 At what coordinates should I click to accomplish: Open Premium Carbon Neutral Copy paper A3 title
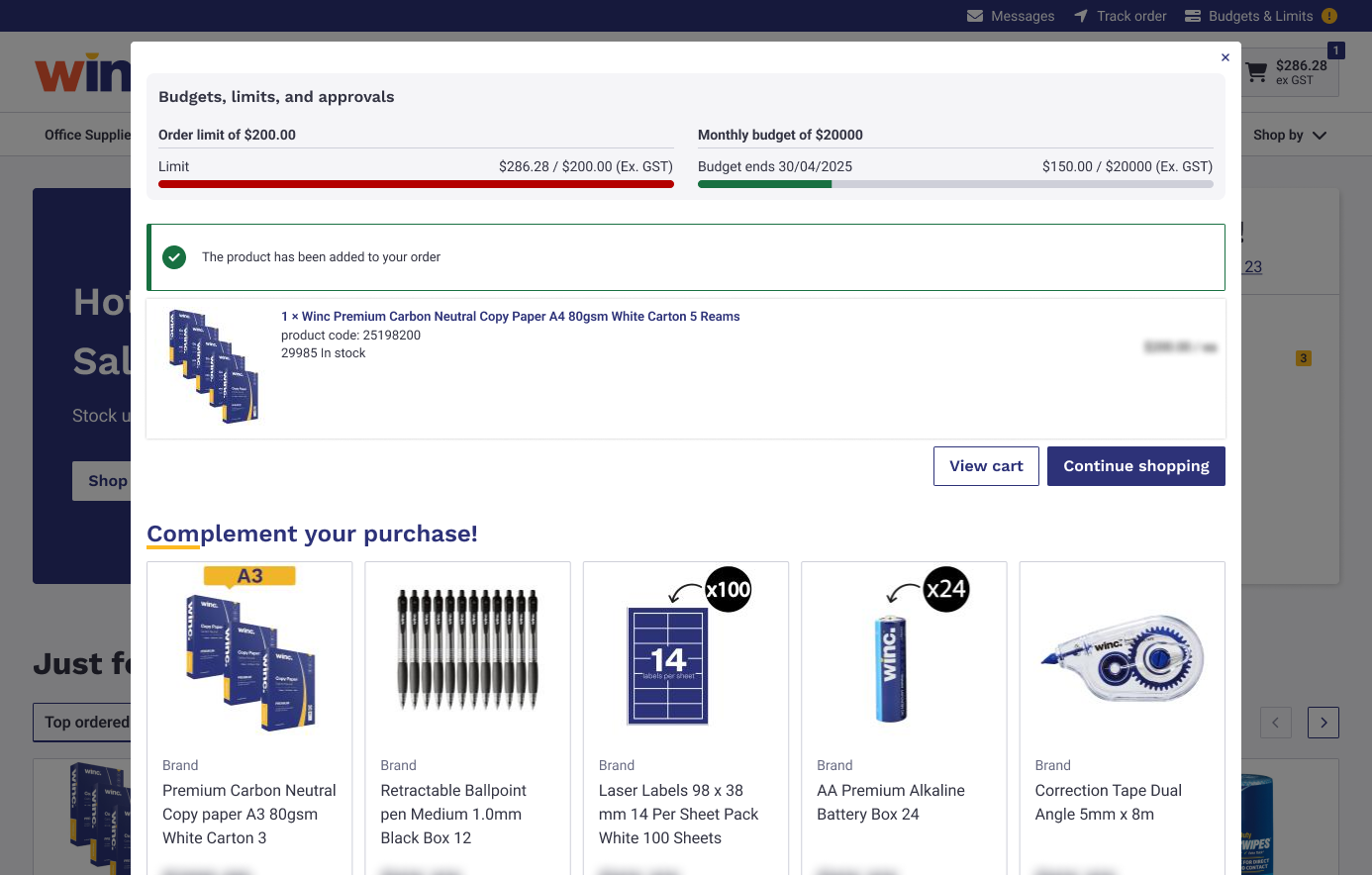(x=249, y=815)
